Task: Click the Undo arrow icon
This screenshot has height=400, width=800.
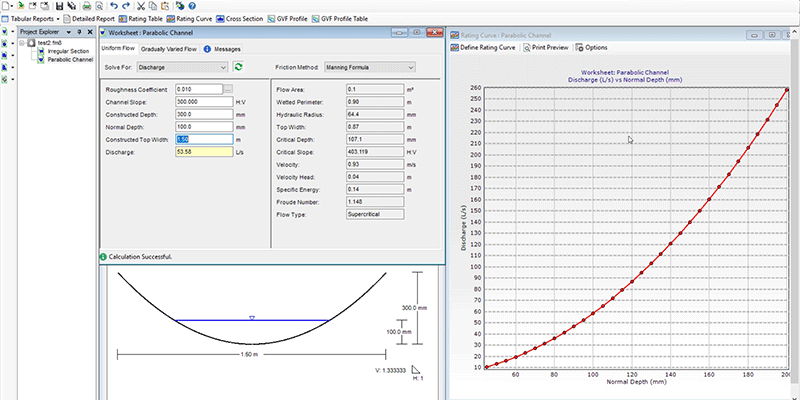Action: click(x=112, y=5)
